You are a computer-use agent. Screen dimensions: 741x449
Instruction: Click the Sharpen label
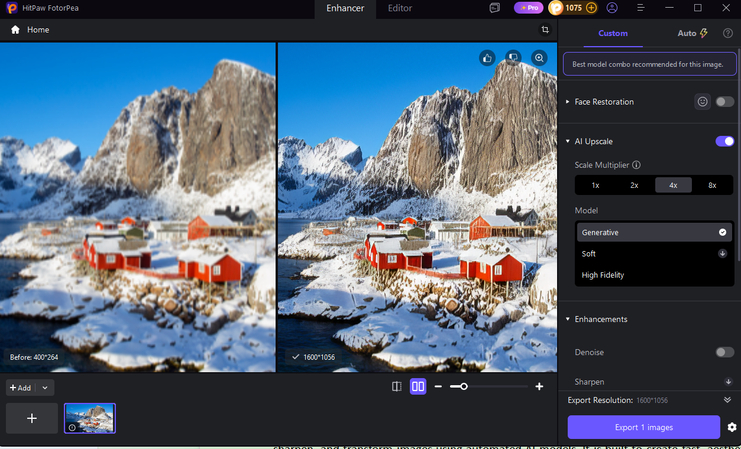click(589, 382)
